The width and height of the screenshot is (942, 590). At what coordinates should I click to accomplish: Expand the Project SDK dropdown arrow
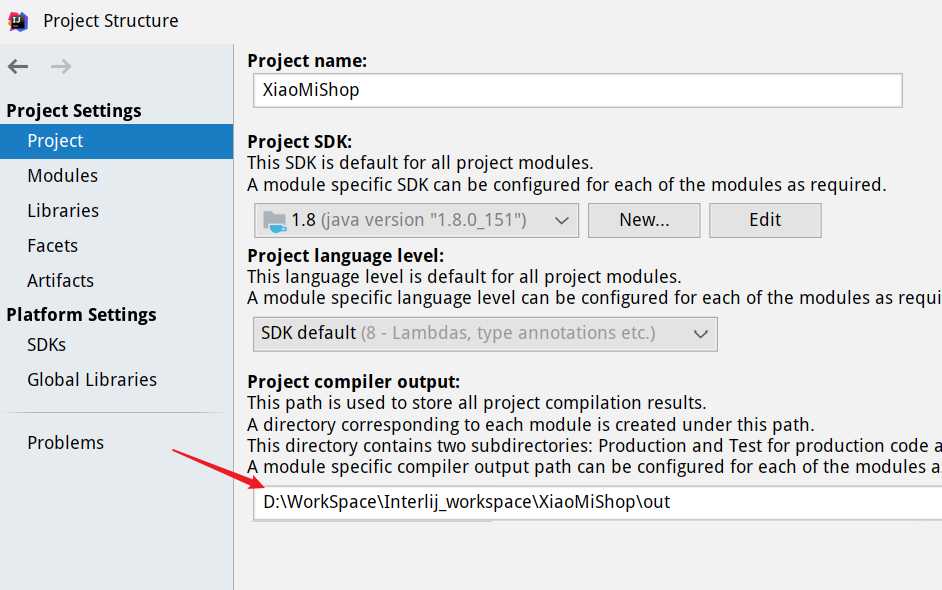(x=562, y=220)
